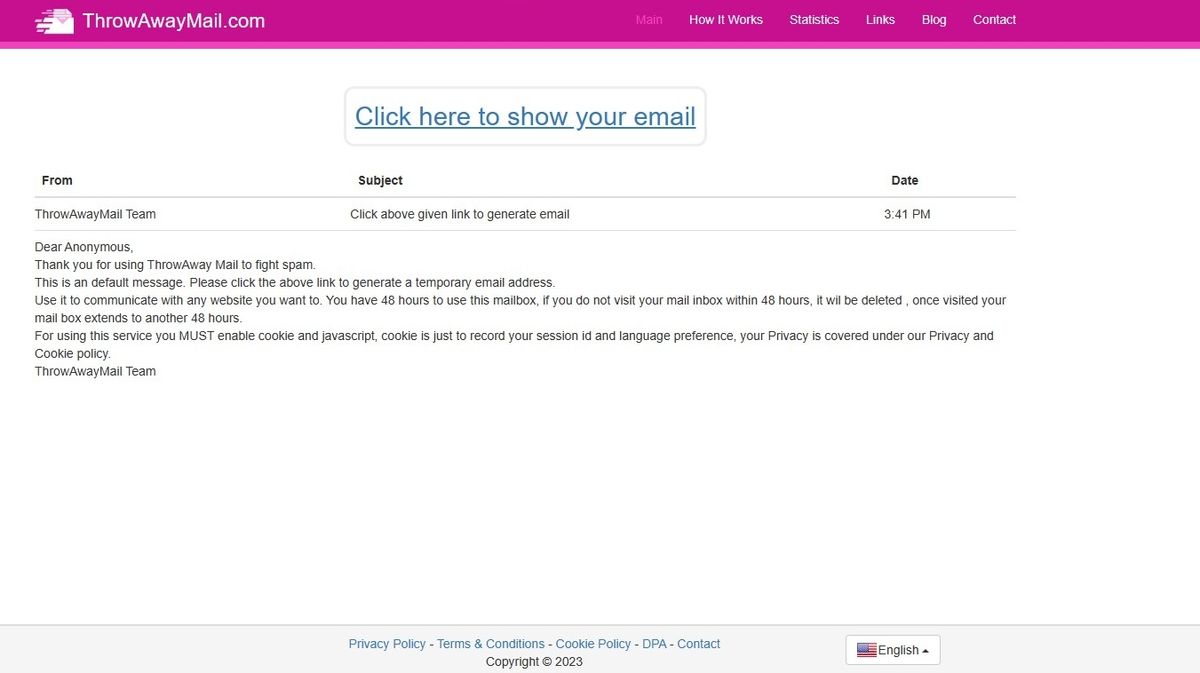Click the ThrowAwayMail paper-plane logo icon
The width and height of the screenshot is (1200, 673).
pos(53,20)
